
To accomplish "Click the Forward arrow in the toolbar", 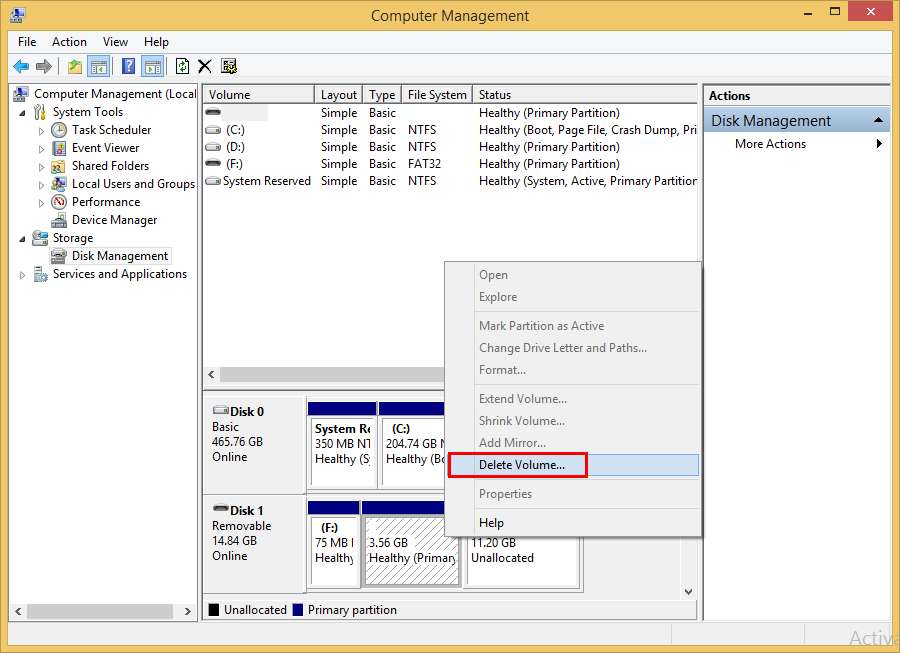I will (44, 67).
